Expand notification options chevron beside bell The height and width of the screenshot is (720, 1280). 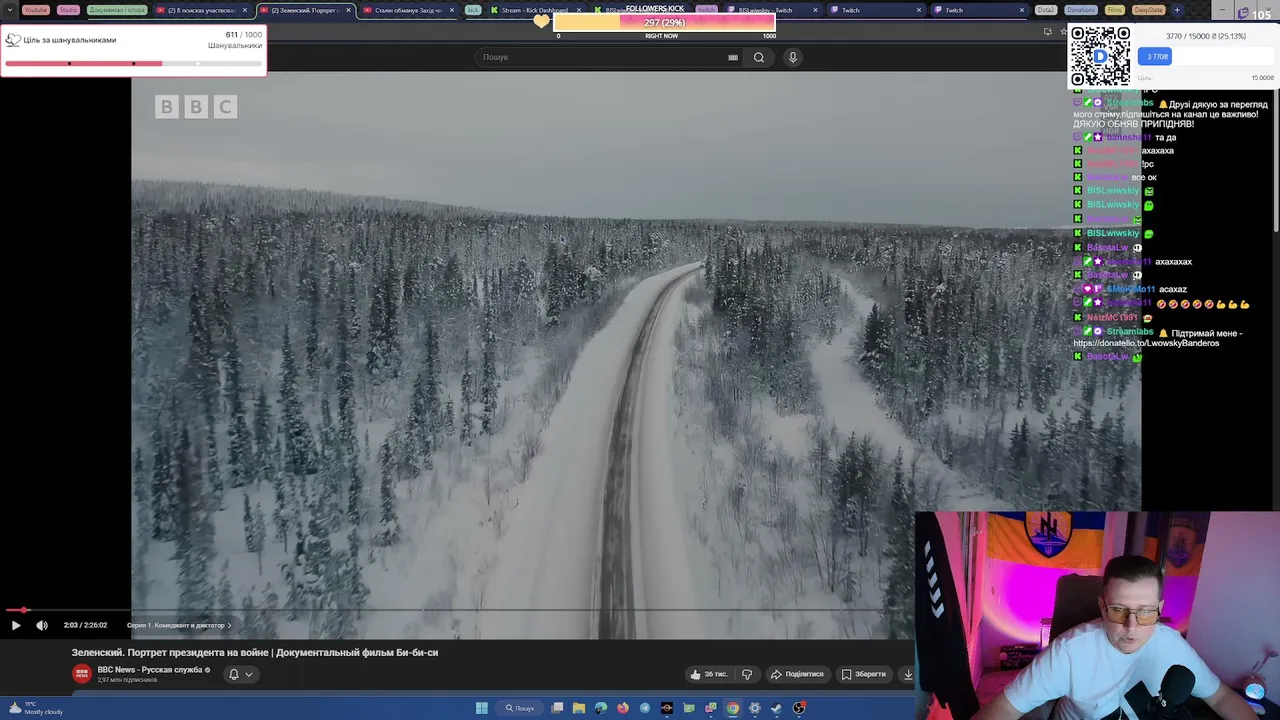(249, 674)
